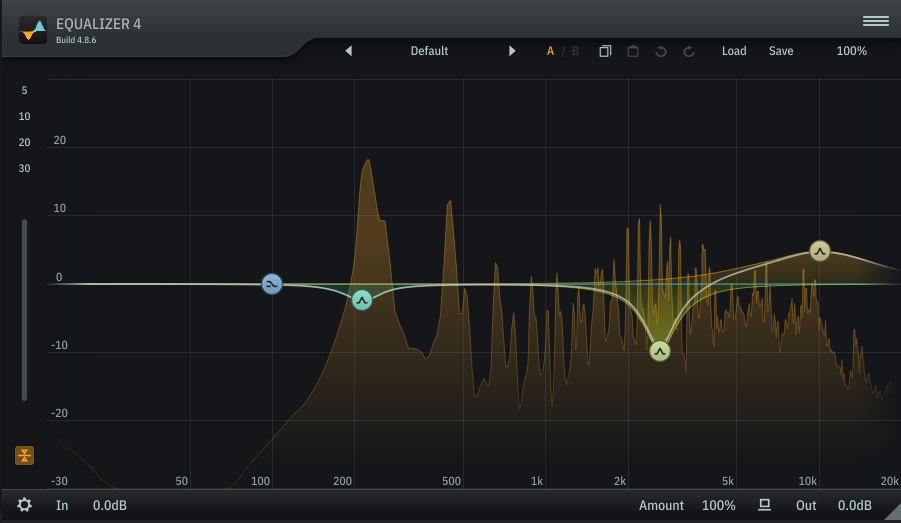This screenshot has width=901, height=523.
Task: Open the Default preset name menu
Action: click(x=429, y=51)
